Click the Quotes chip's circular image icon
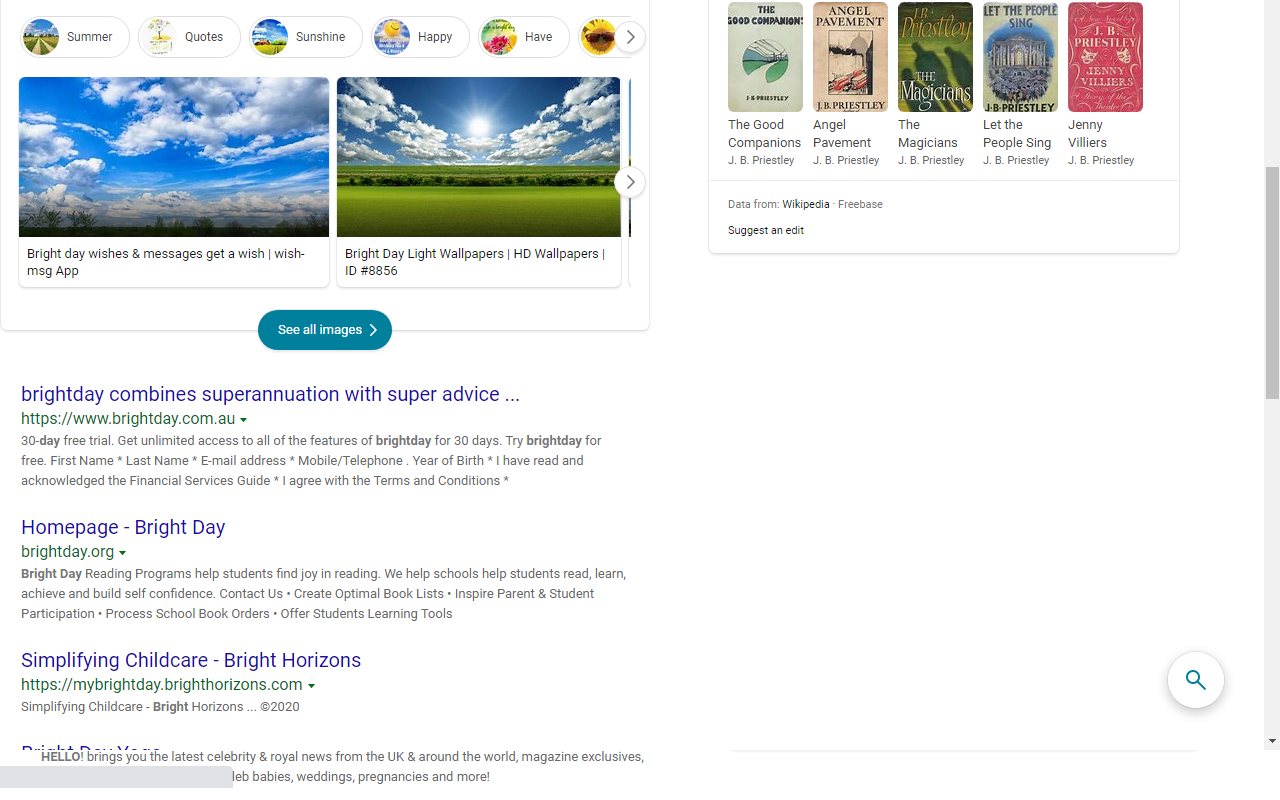The image size is (1280, 800). pos(160,36)
